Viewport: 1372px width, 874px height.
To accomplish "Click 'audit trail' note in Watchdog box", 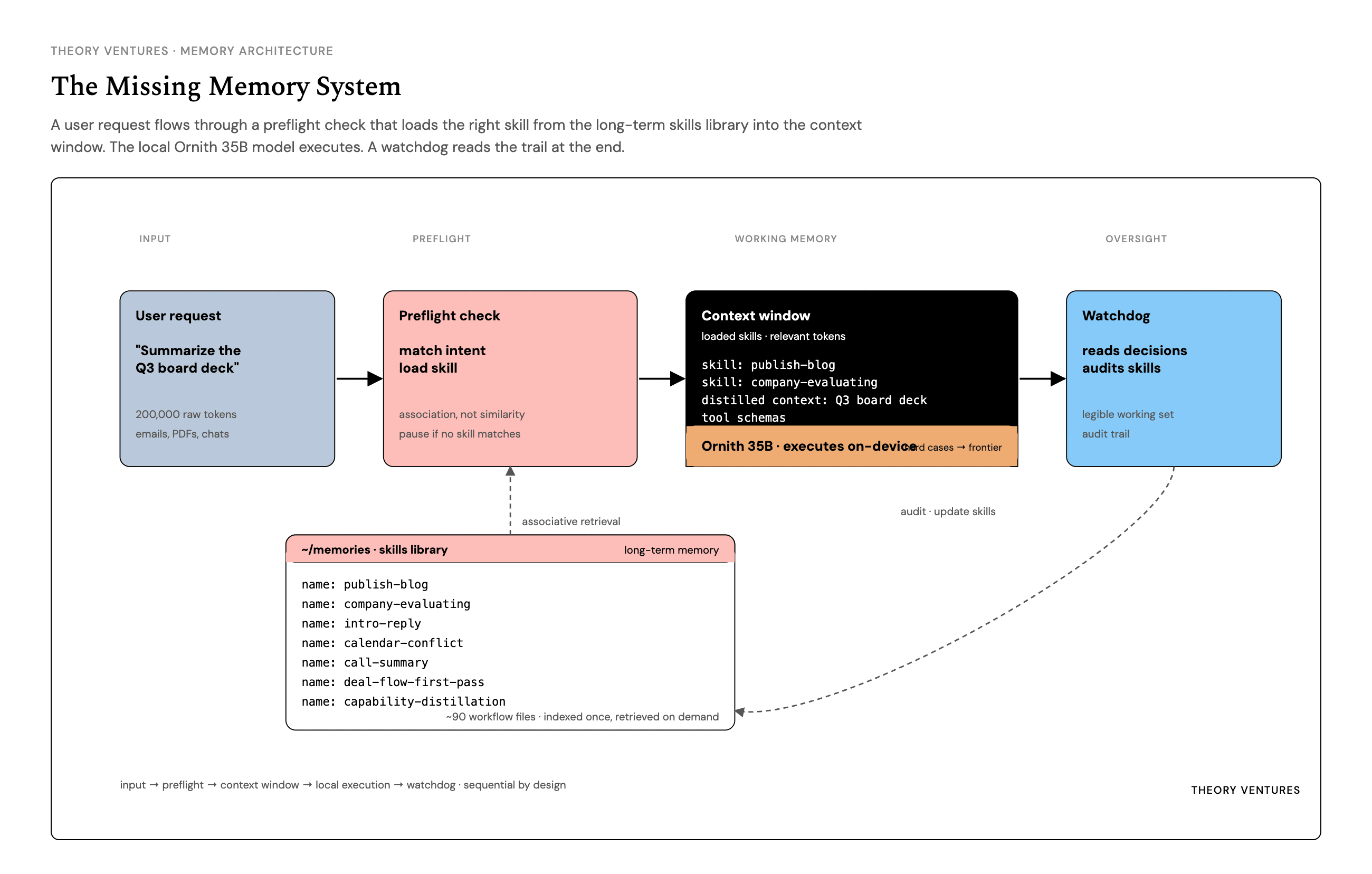I will pyautogui.click(x=1106, y=434).
